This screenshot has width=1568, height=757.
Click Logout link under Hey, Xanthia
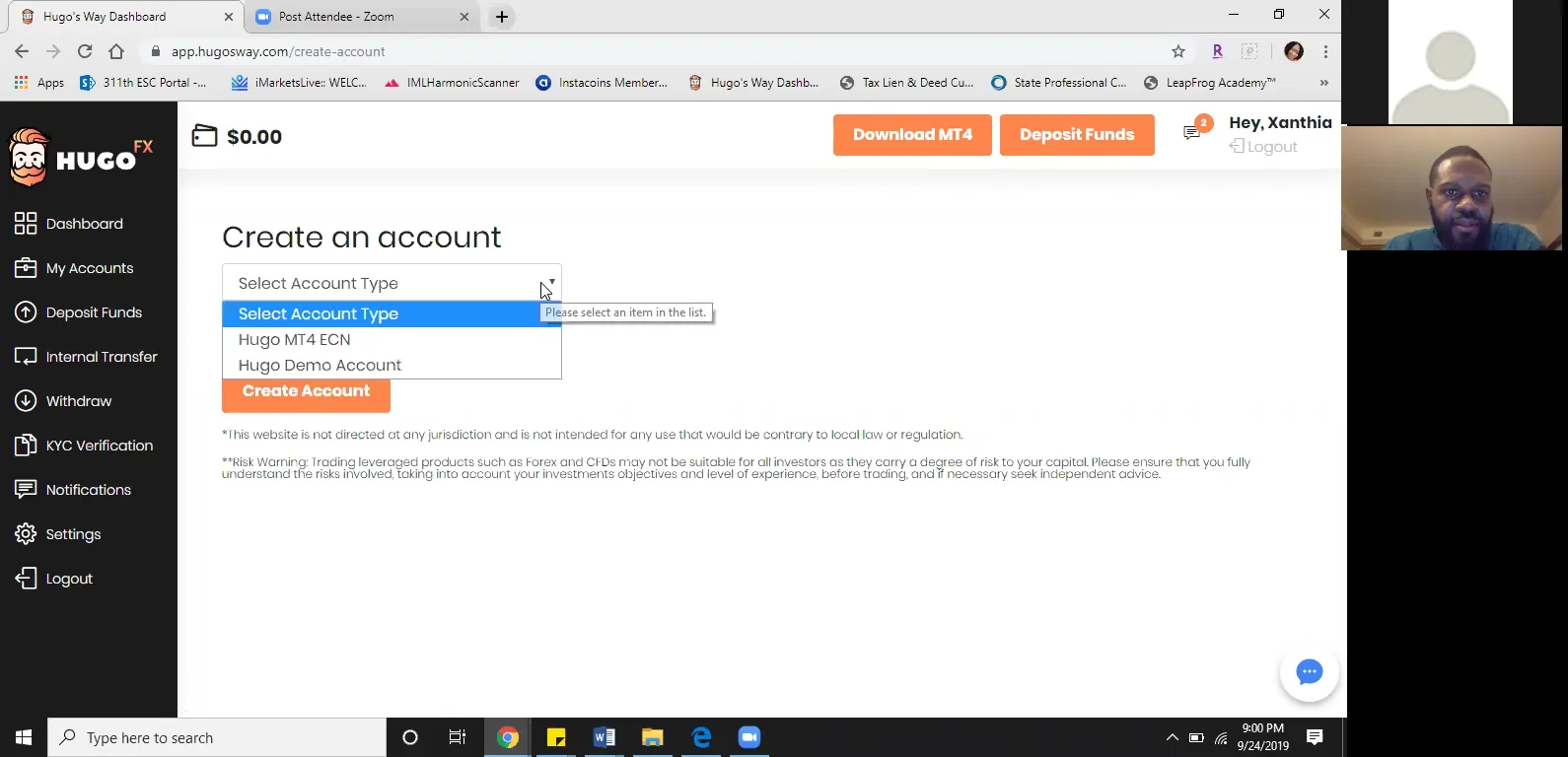(1263, 147)
